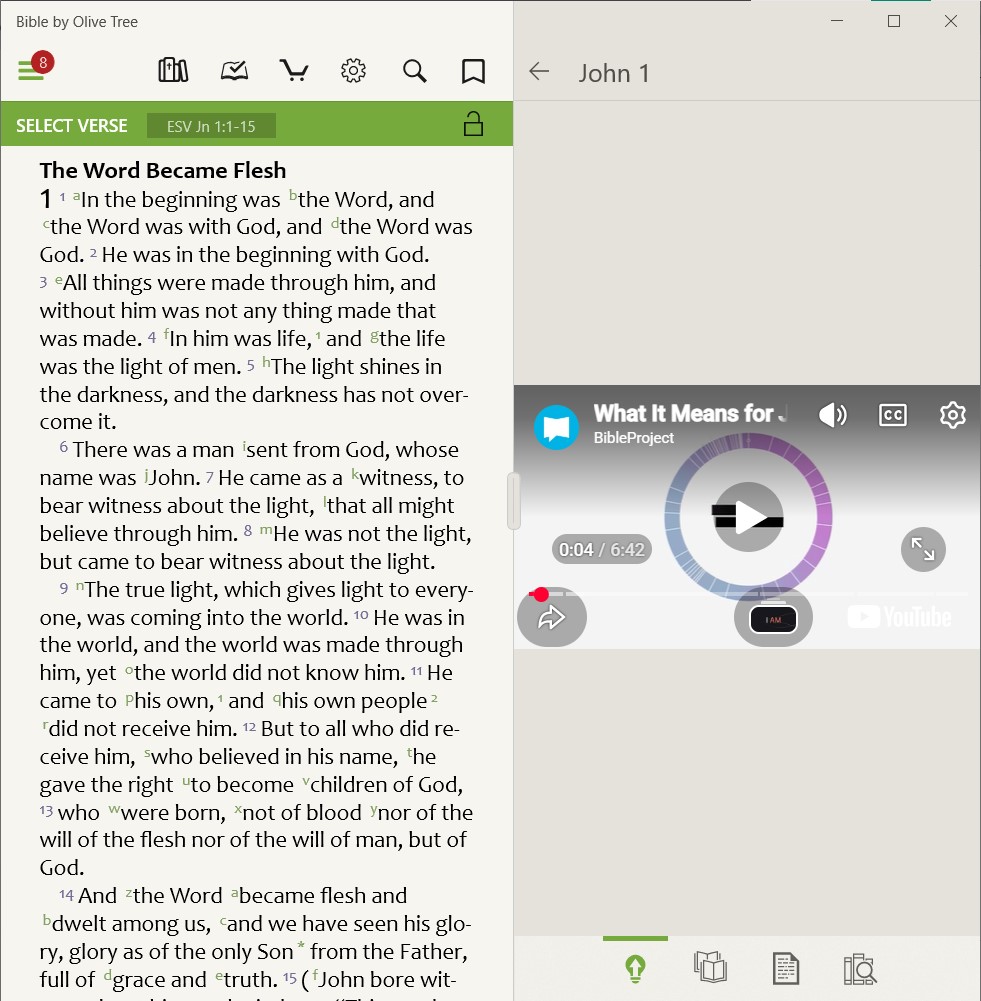Click the I AM video thumbnail preview

click(773, 618)
